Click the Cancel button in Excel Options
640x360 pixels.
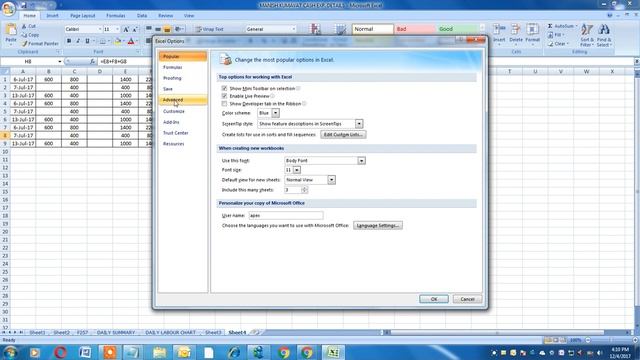pos(467,299)
